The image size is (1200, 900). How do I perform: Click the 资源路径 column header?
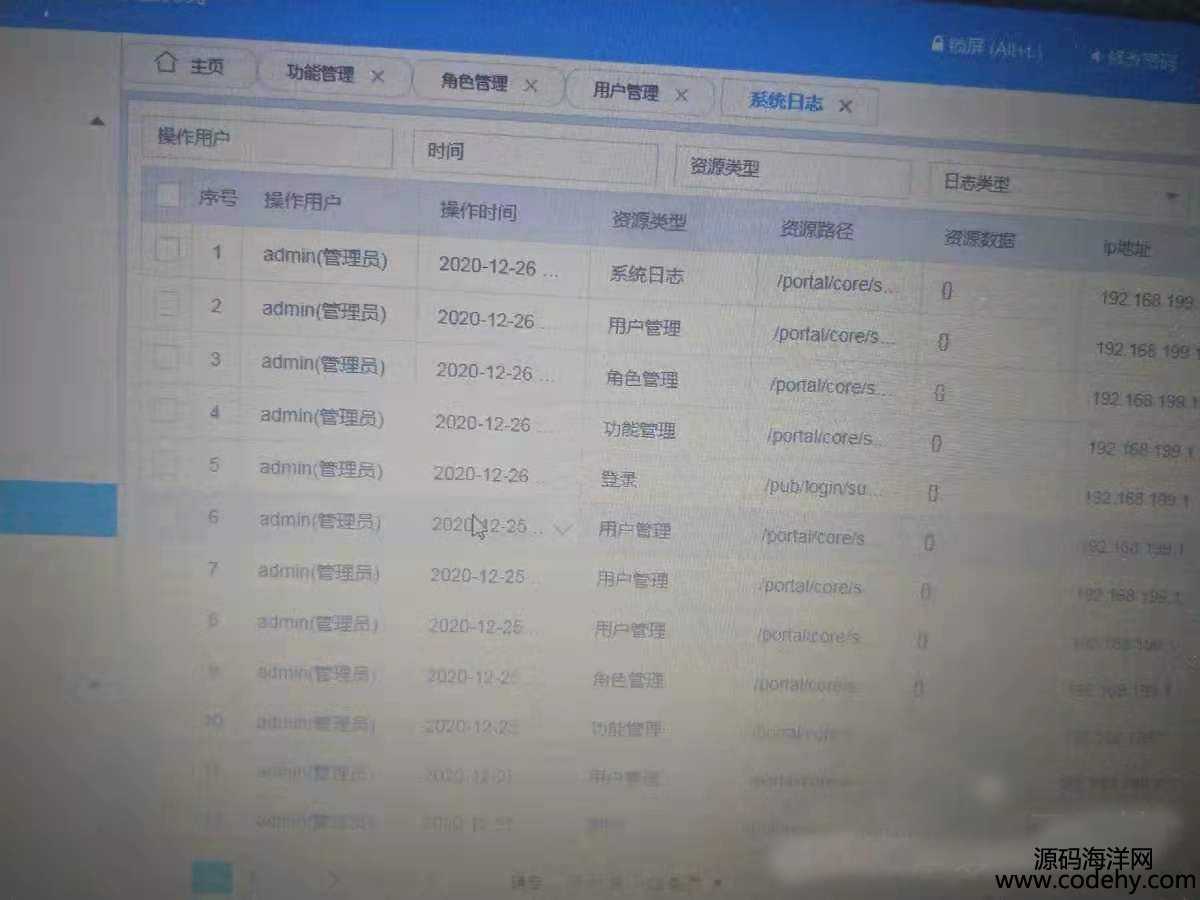[x=817, y=230]
